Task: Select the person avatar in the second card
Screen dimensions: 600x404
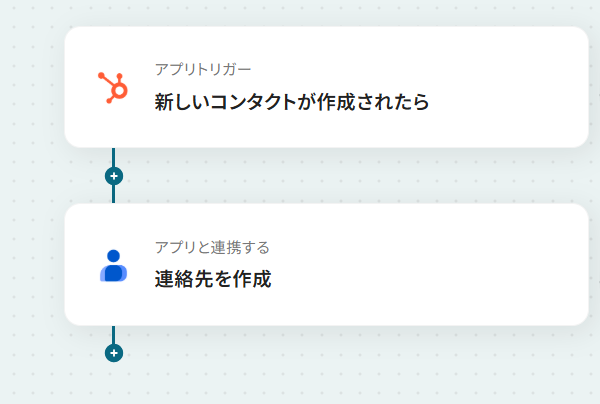Action: (x=113, y=265)
